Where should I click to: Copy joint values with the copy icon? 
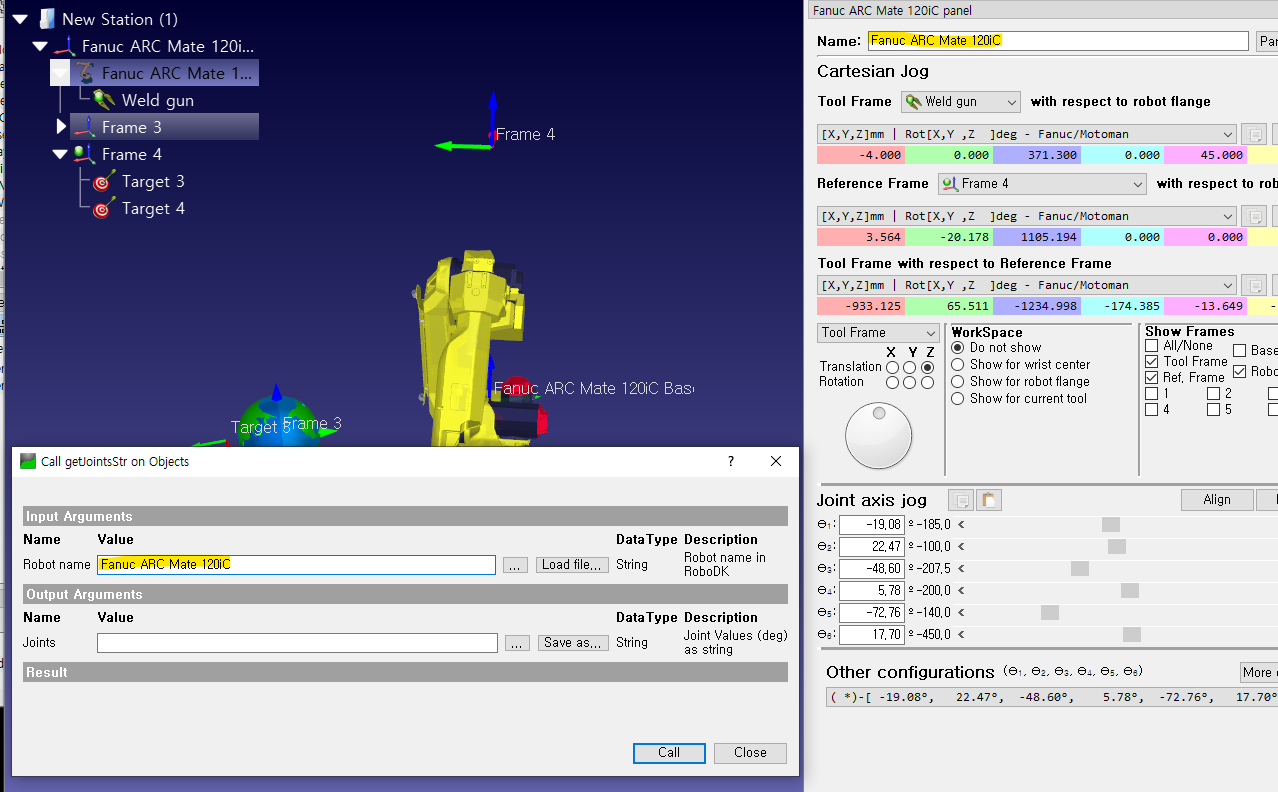tap(961, 500)
